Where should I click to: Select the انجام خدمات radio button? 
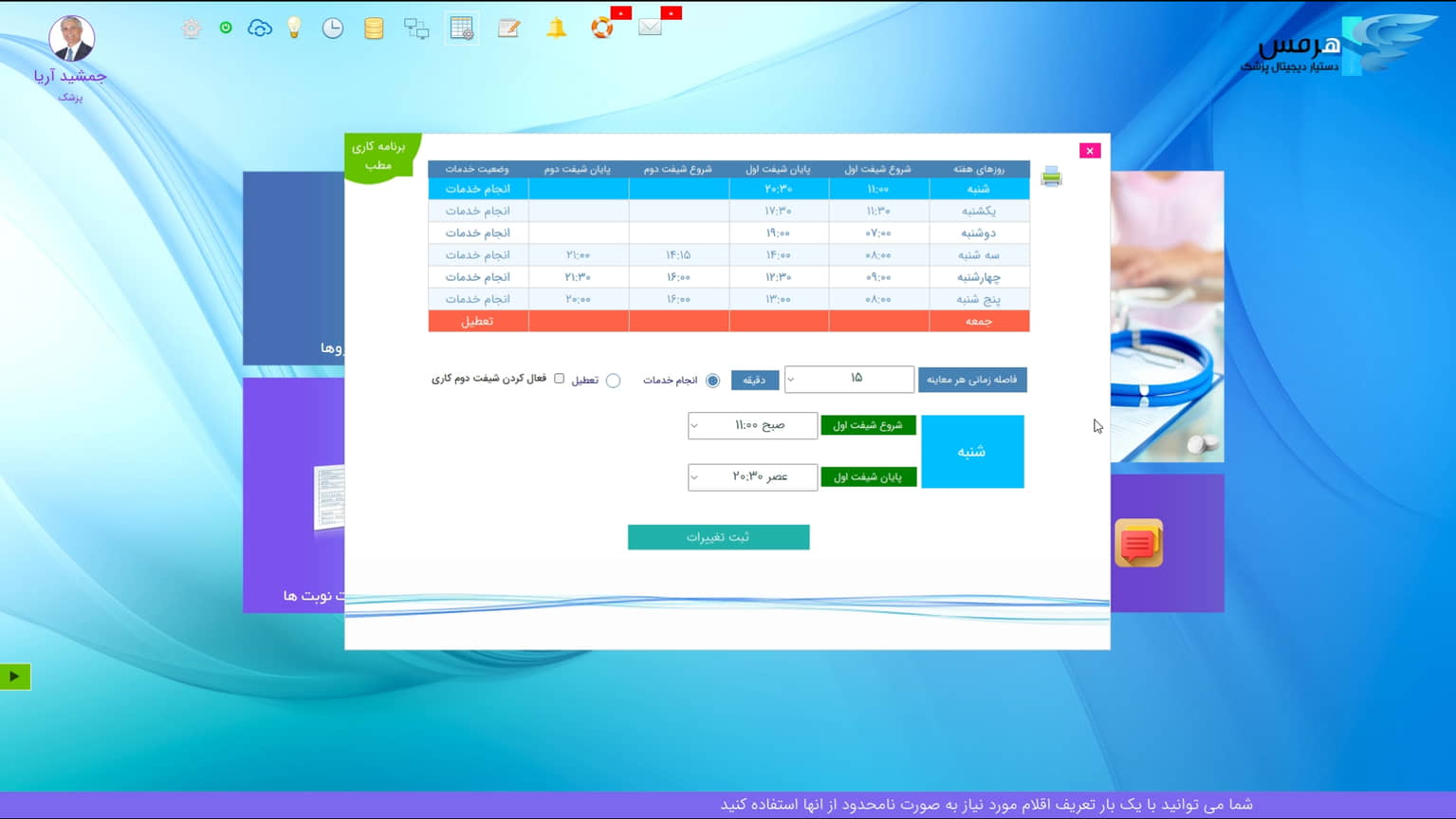coord(712,381)
